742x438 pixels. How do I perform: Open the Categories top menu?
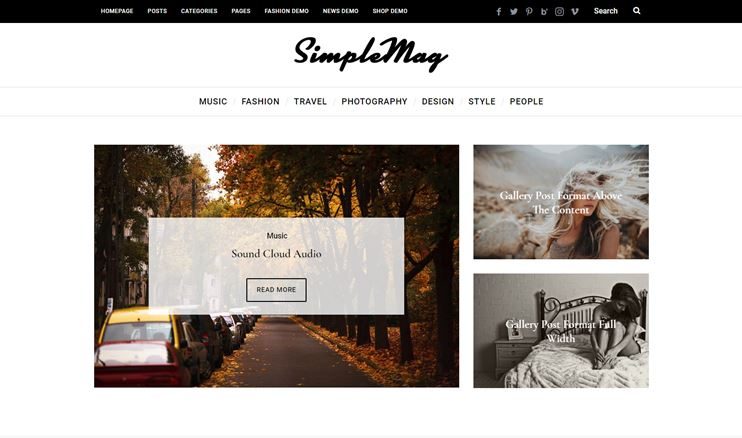coord(199,11)
